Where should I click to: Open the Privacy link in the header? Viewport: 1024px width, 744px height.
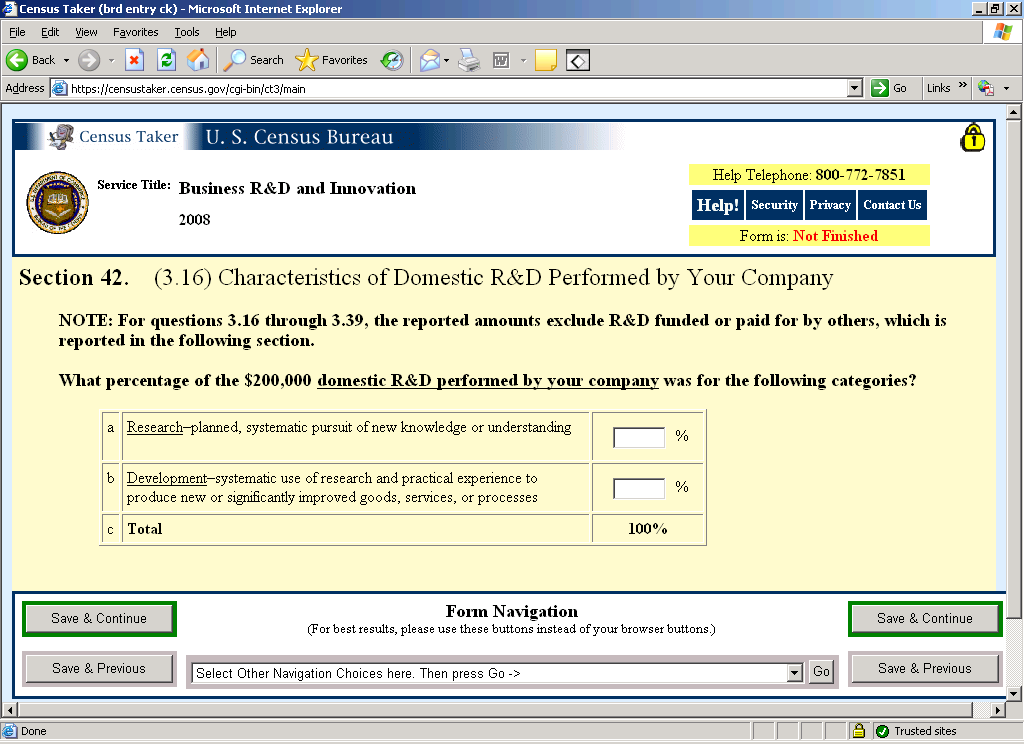click(830, 205)
